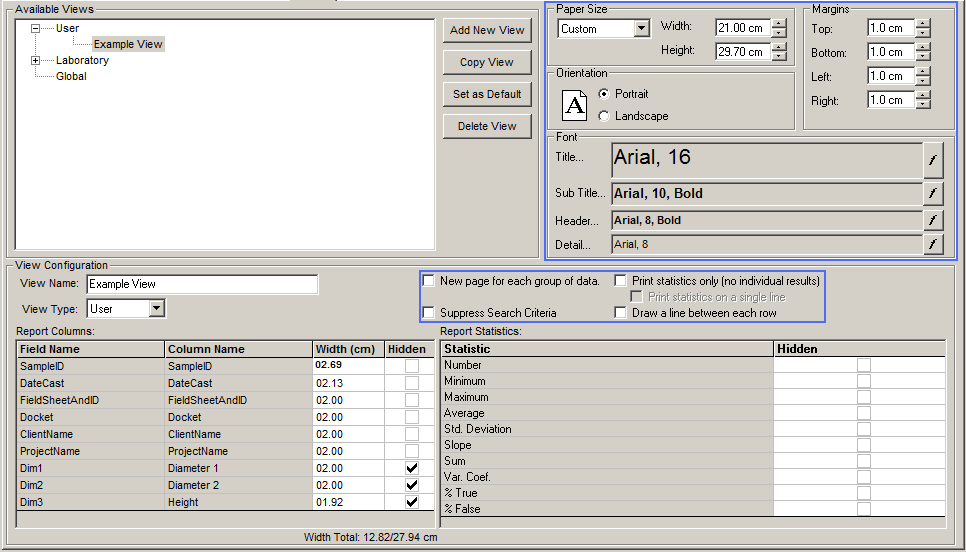Uncheck Hidden for Diameter 1 column
This screenshot has width=966, height=552.
(x=412, y=468)
